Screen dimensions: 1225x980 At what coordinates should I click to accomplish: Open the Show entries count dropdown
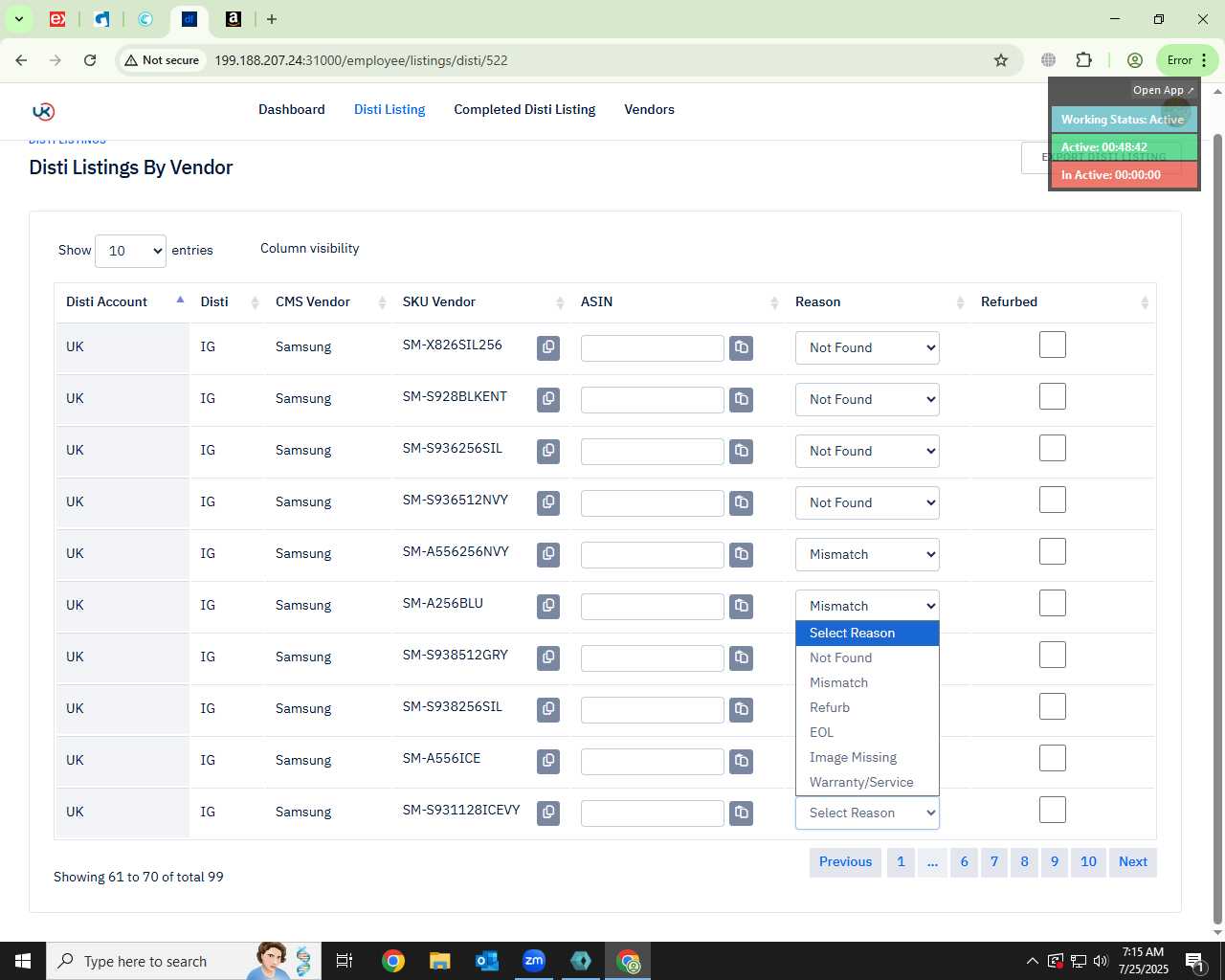(x=131, y=251)
